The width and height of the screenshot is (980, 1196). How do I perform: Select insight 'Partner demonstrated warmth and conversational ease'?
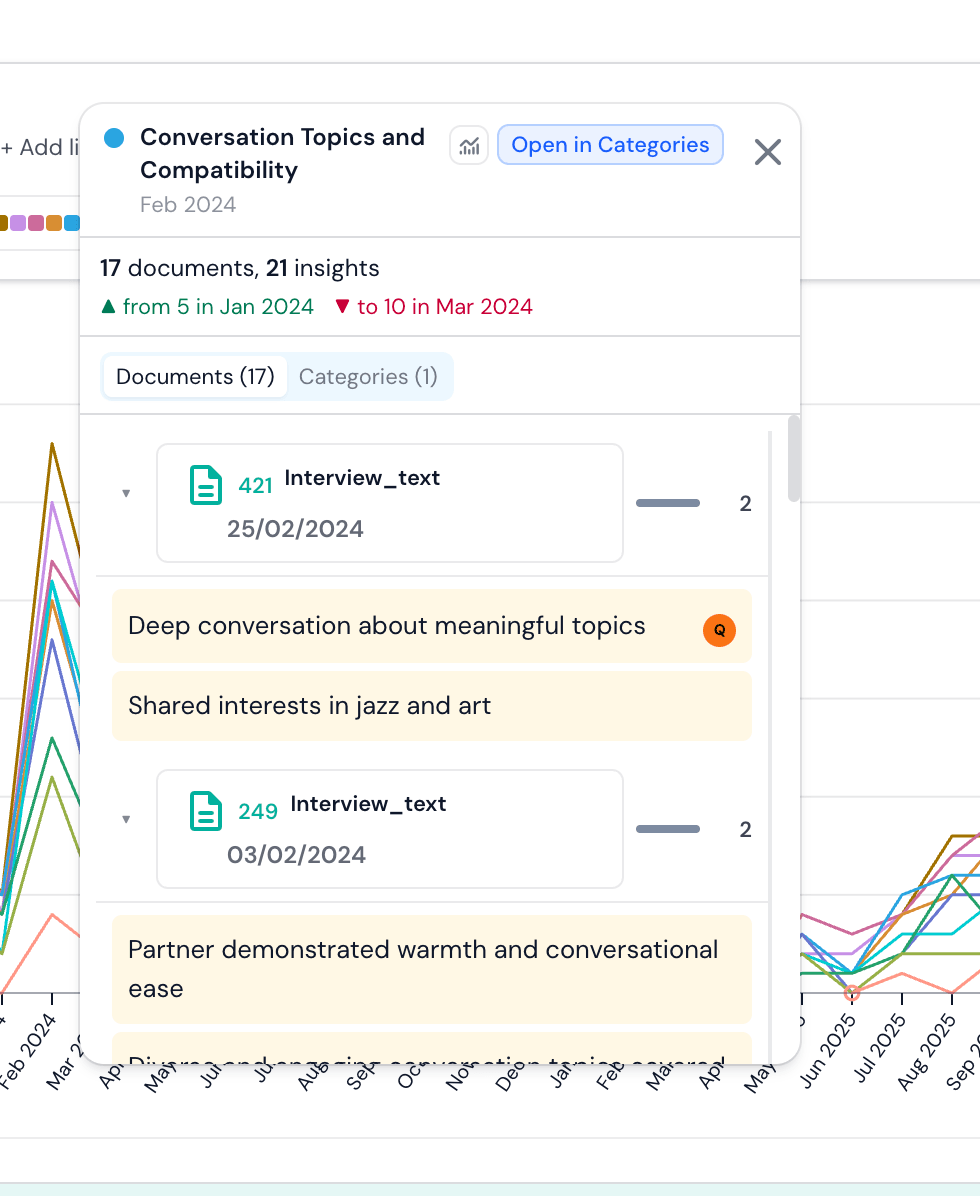(x=432, y=969)
